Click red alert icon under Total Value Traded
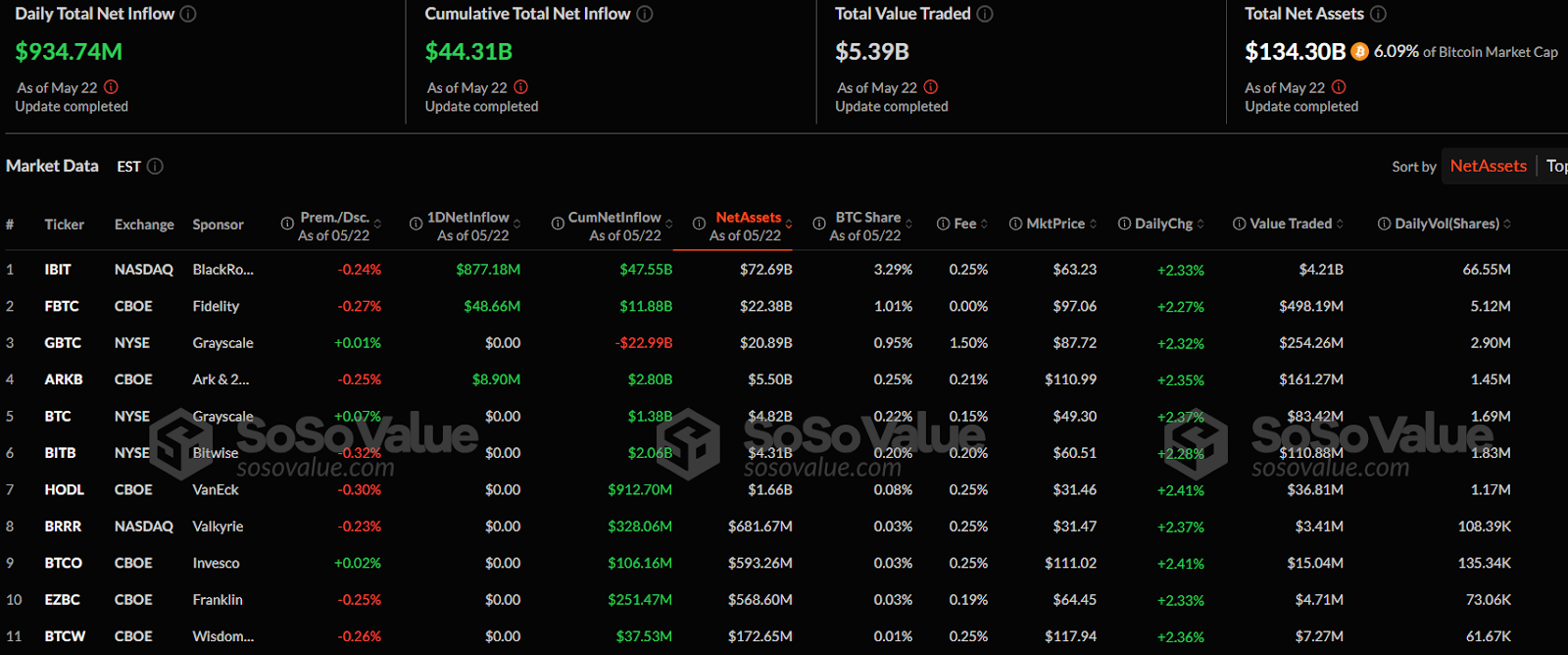1568x655 pixels. pyautogui.click(x=930, y=86)
